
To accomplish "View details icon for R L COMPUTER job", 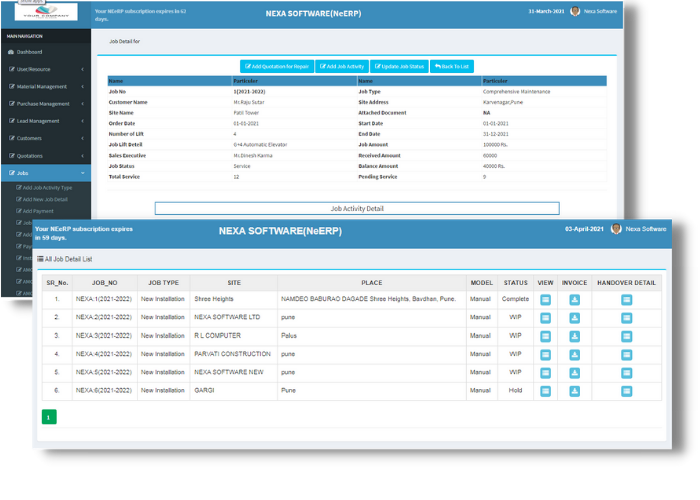I will pyautogui.click(x=546, y=336).
